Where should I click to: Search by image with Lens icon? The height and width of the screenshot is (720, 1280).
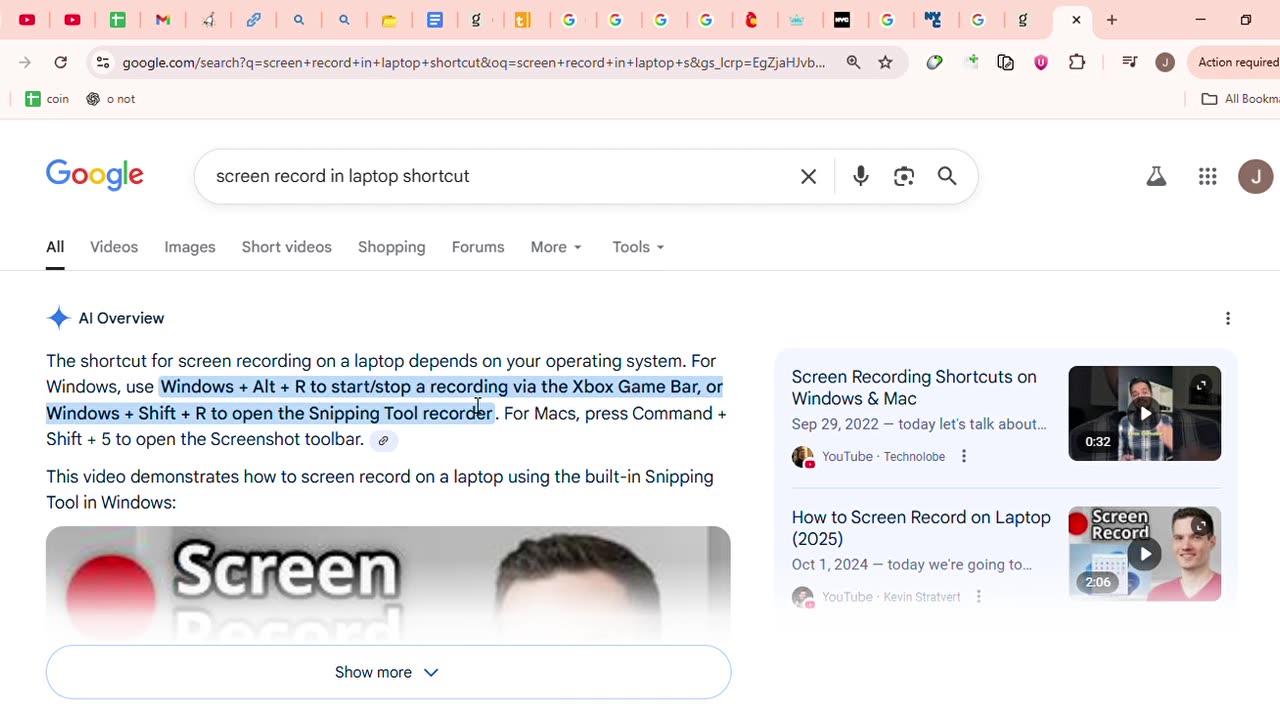[904, 177]
